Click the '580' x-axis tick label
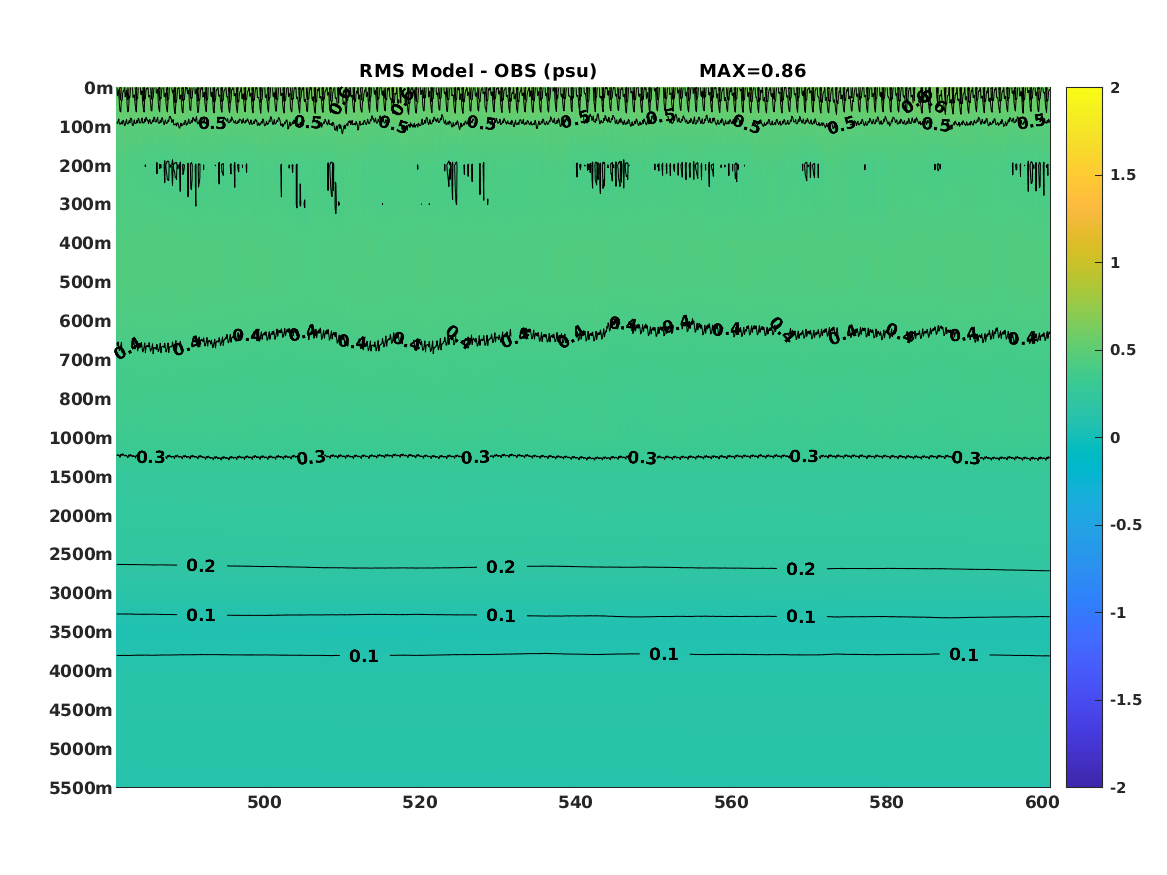 886,803
